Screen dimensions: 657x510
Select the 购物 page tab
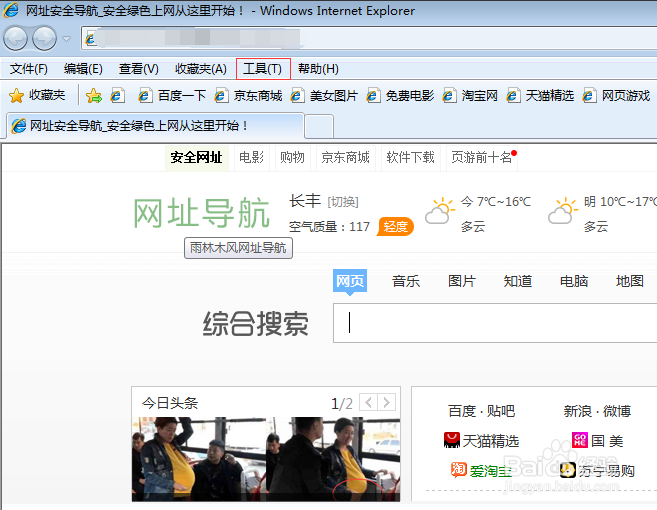tap(292, 158)
